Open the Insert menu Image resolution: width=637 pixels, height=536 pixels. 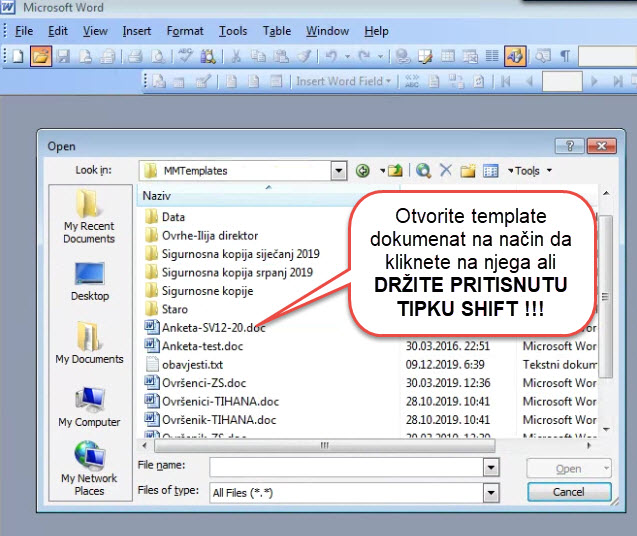pyautogui.click(x=136, y=31)
